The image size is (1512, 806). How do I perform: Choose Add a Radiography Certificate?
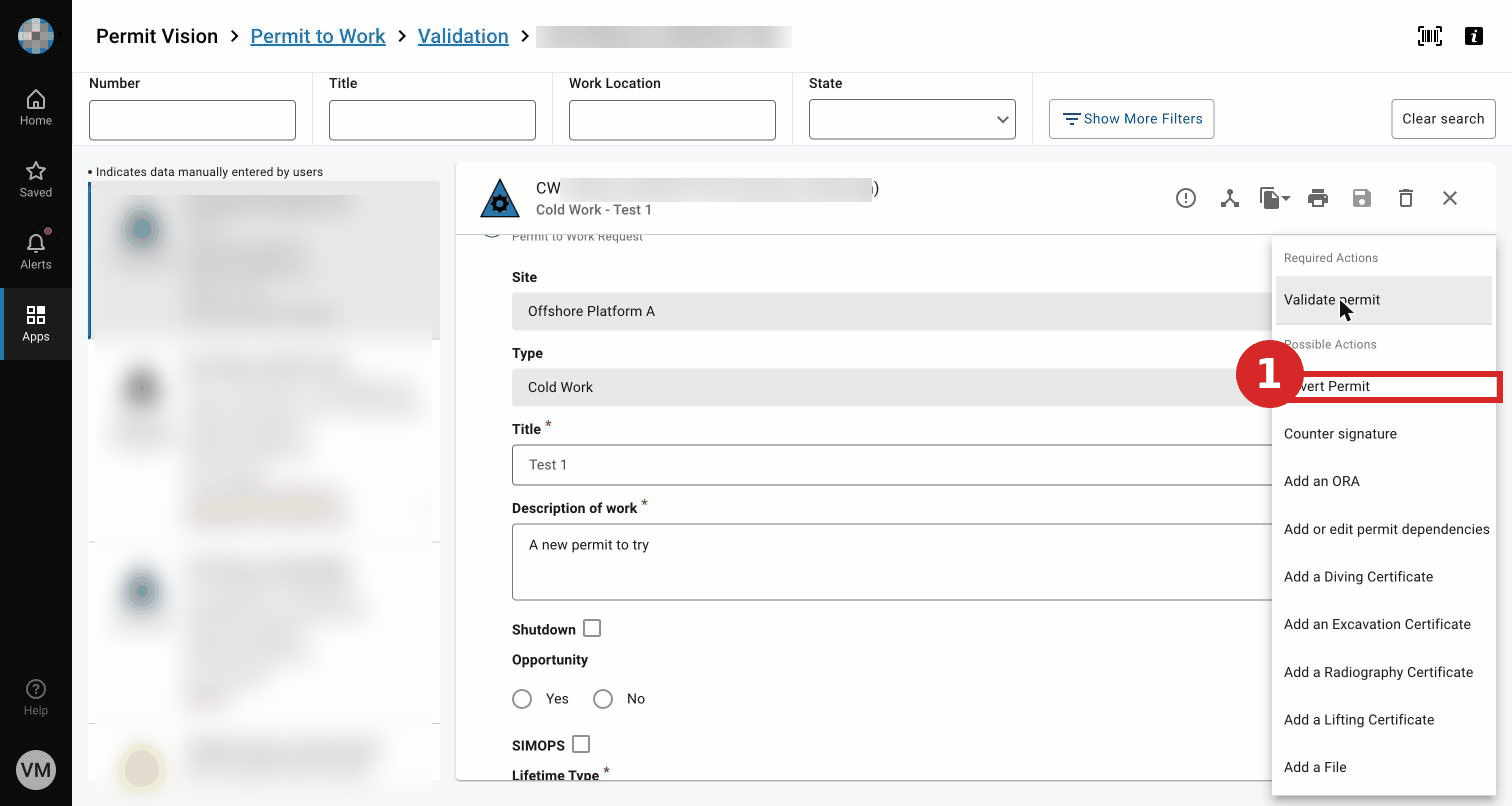[x=1384, y=672]
